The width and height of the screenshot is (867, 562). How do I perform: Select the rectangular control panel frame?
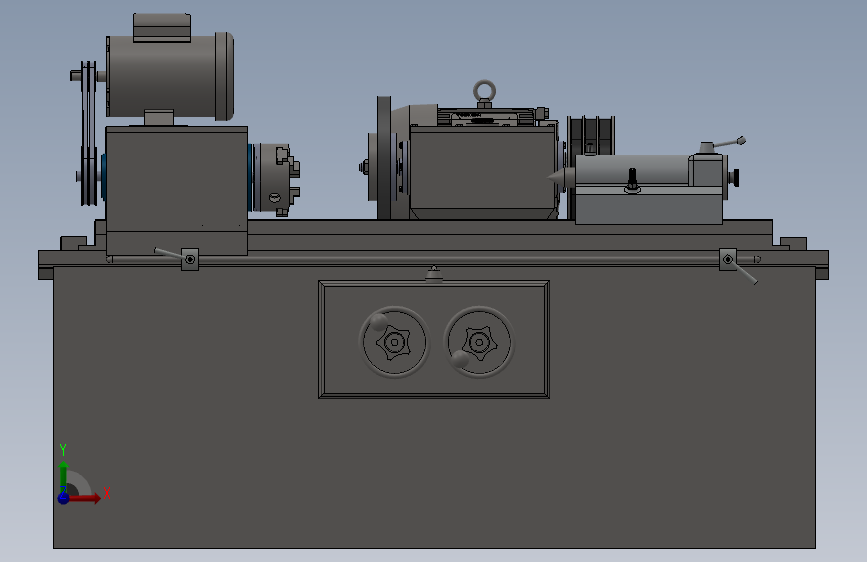tap(434, 340)
